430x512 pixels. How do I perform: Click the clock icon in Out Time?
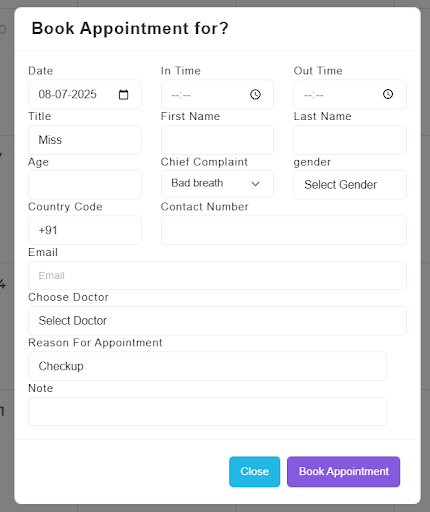pos(388,94)
